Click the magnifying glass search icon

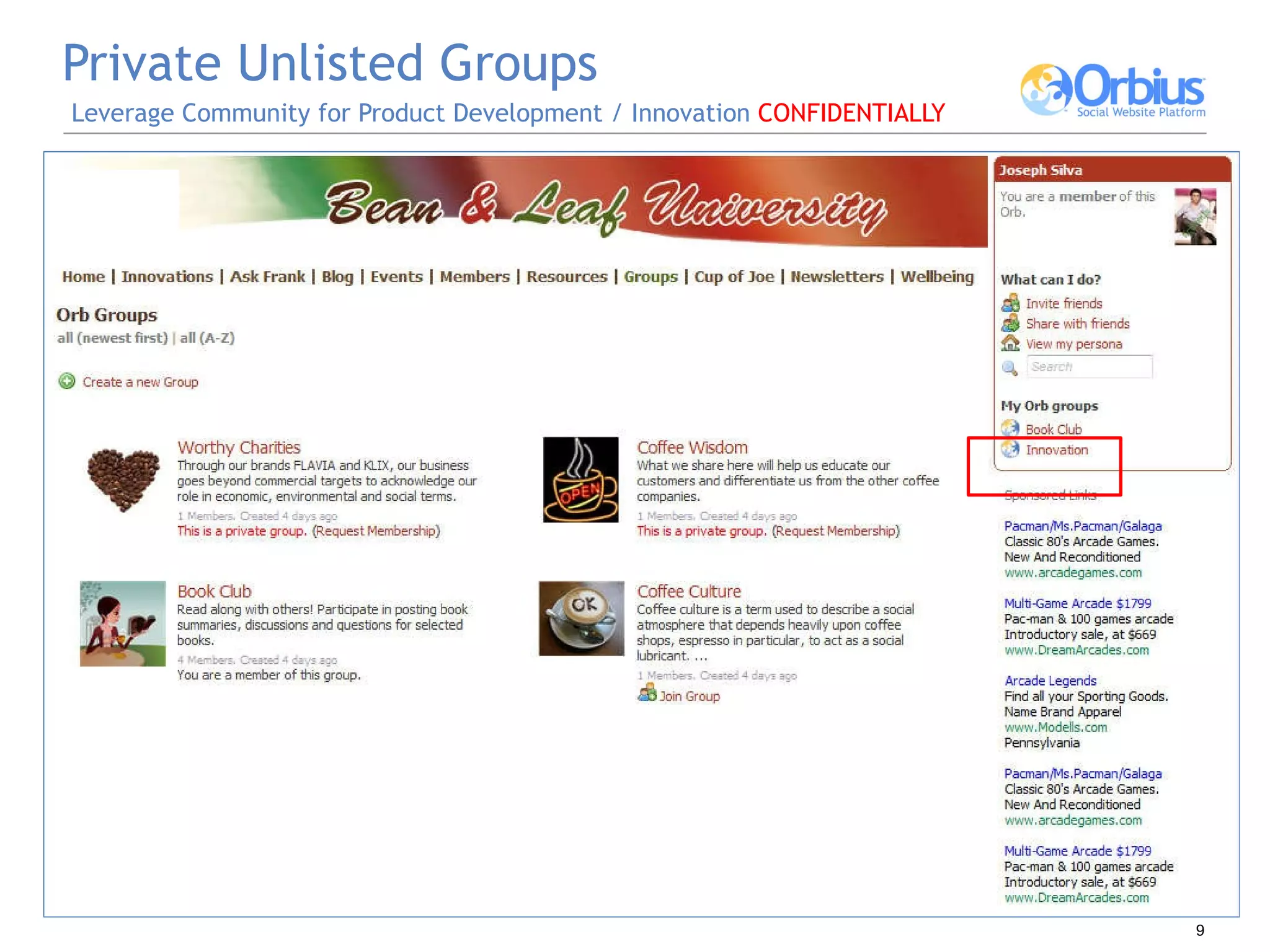(x=1010, y=368)
